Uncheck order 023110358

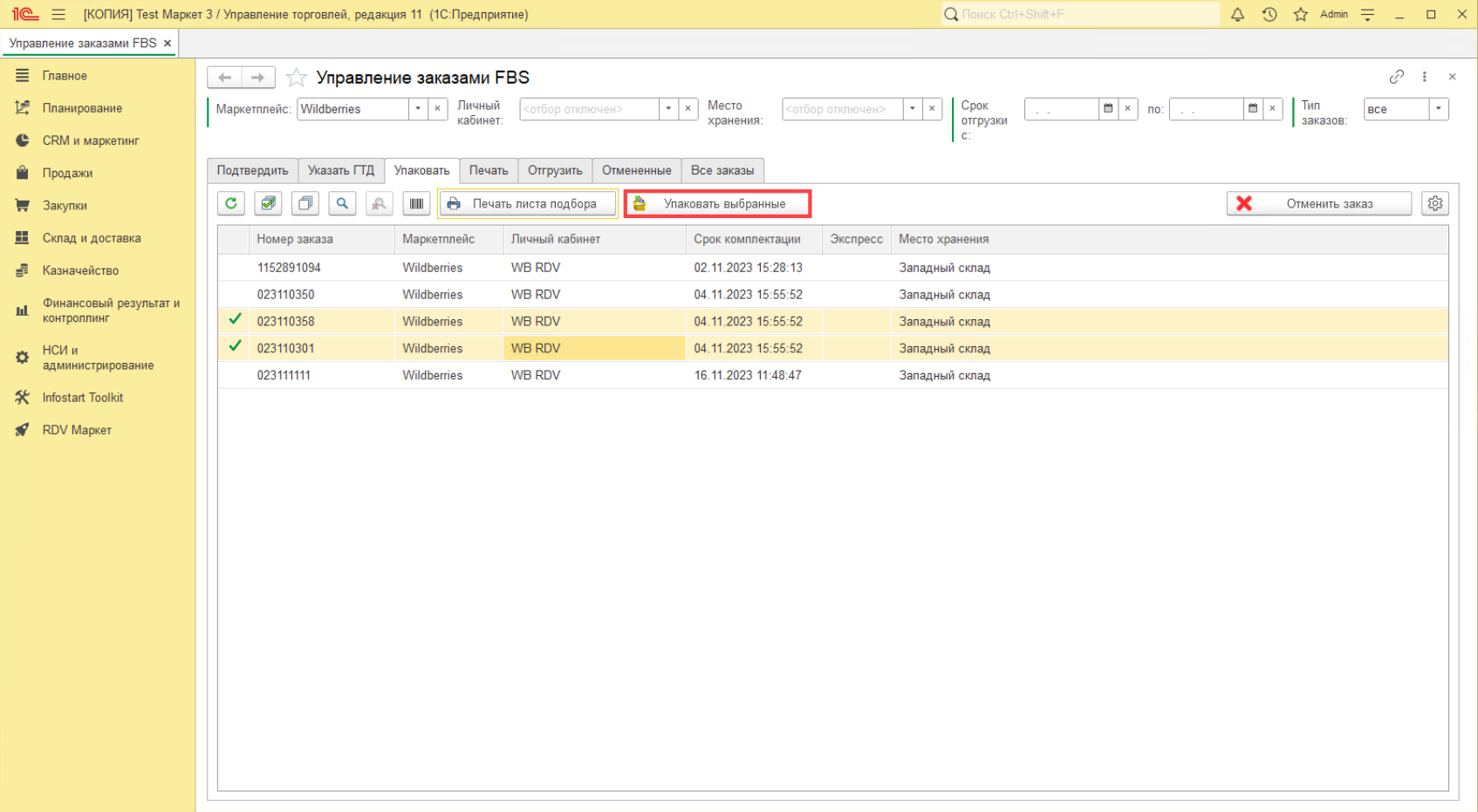[235, 320]
